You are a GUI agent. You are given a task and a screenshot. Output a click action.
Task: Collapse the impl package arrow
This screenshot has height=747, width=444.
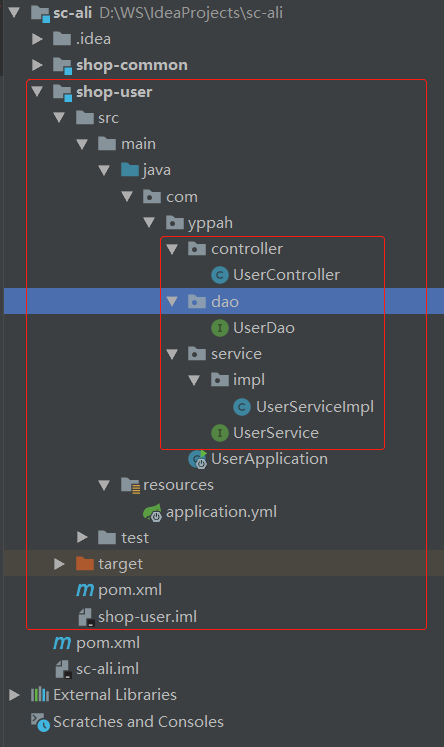(x=194, y=380)
